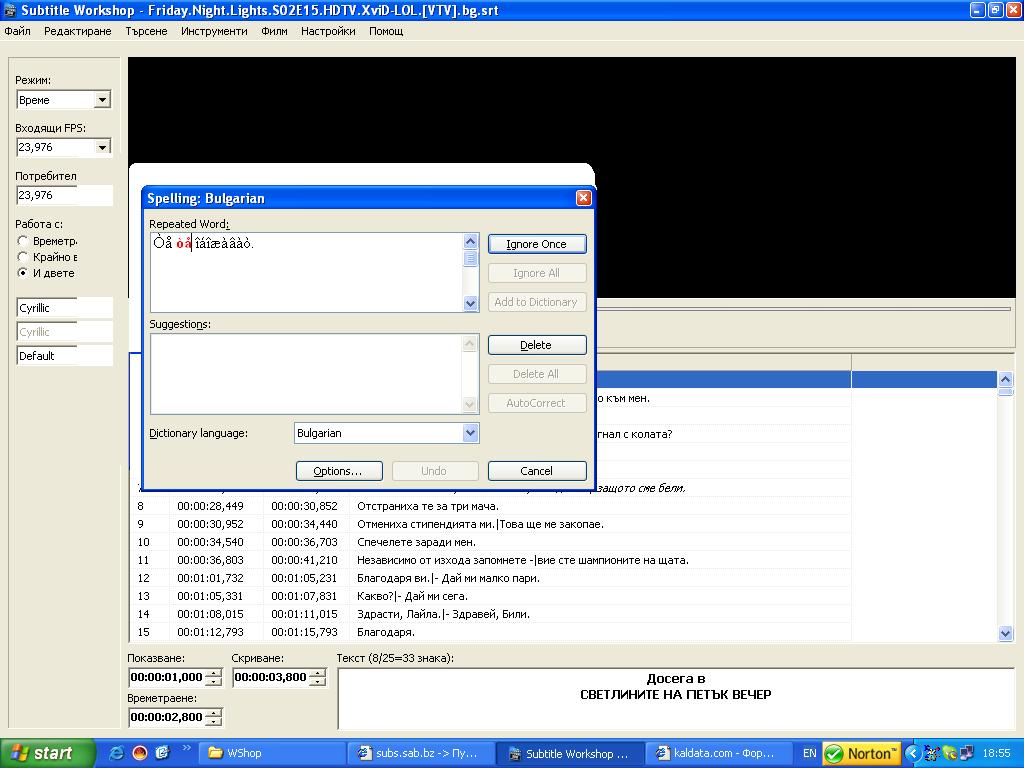Click start time 00:00:28,449 cell
Image resolution: width=1024 pixels, height=768 pixels.
210,506
